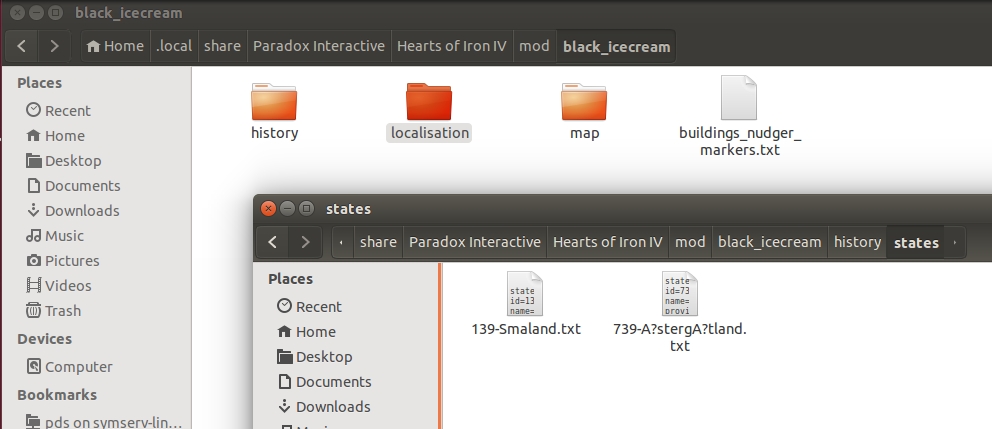Open mod breadcrumb in states window
The height and width of the screenshot is (429, 992).
click(690, 242)
